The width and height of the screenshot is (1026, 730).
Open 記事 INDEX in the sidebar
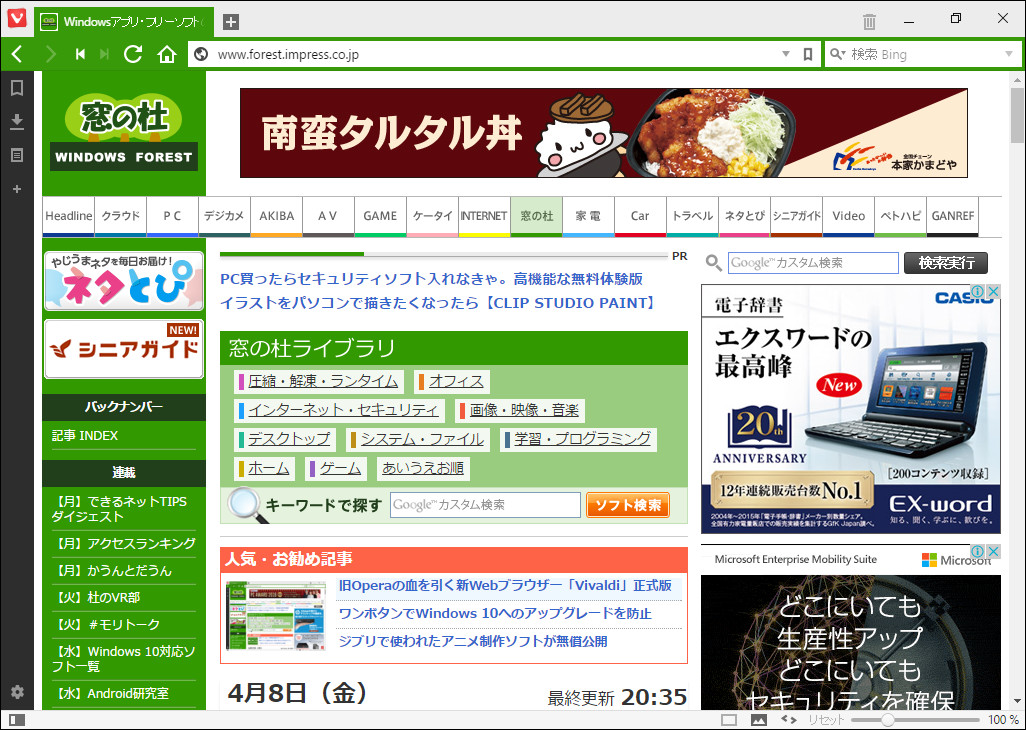coord(85,436)
